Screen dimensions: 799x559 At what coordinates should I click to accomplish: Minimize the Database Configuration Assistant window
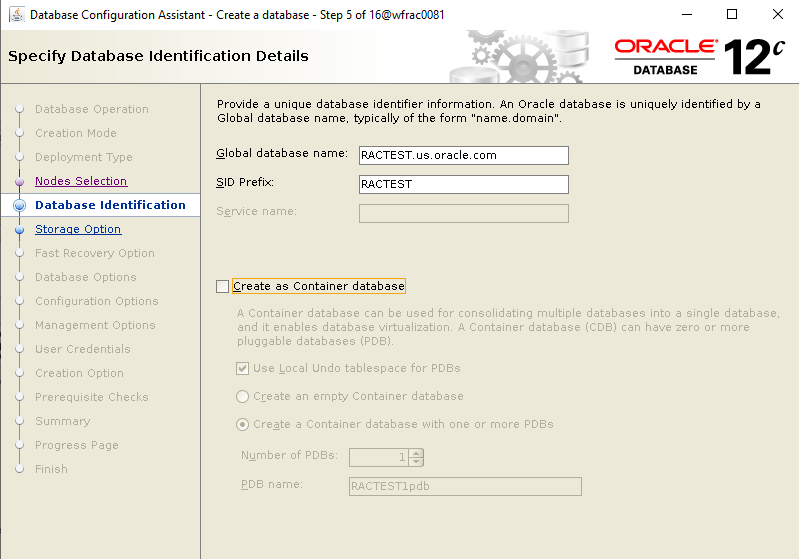tap(687, 14)
